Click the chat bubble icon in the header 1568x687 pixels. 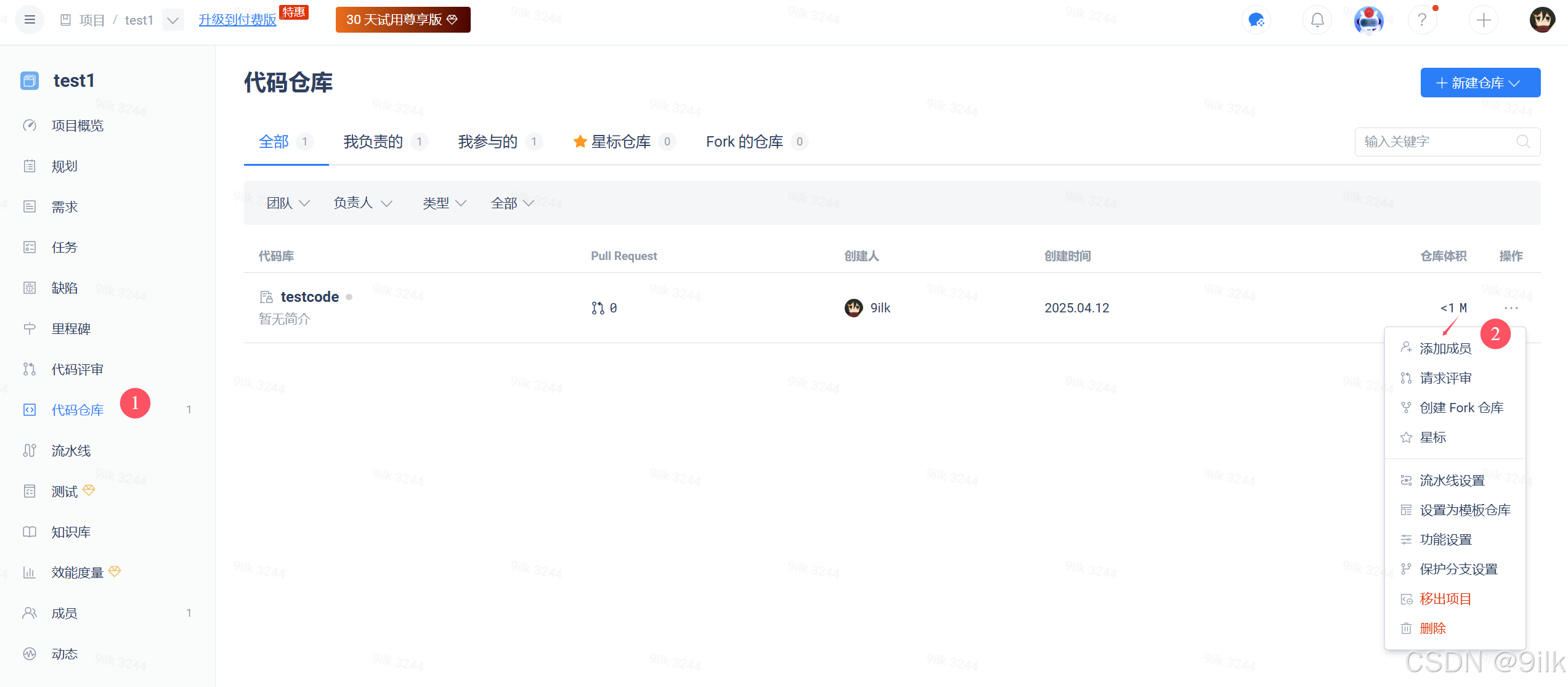pyautogui.click(x=1256, y=20)
